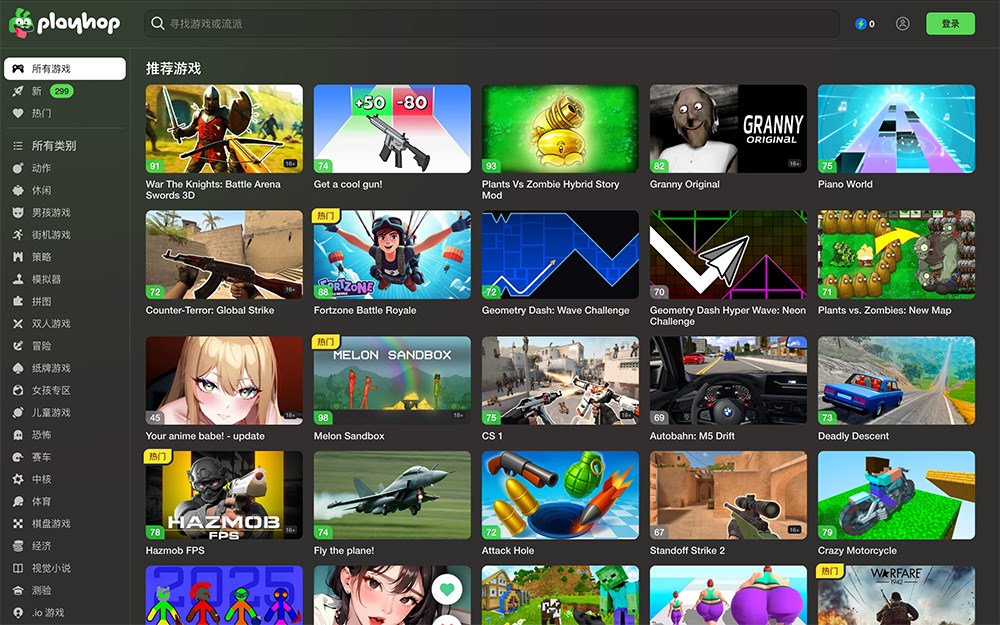Open the Granny Original thumbnail
1000x625 pixels.
point(728,129)
